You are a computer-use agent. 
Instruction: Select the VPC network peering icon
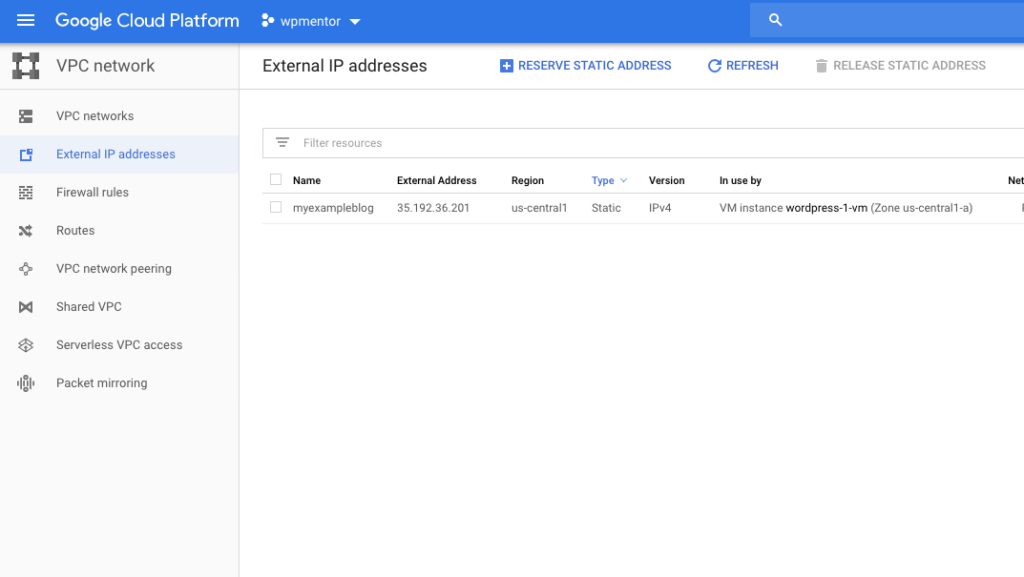click(x=25, y=268)
